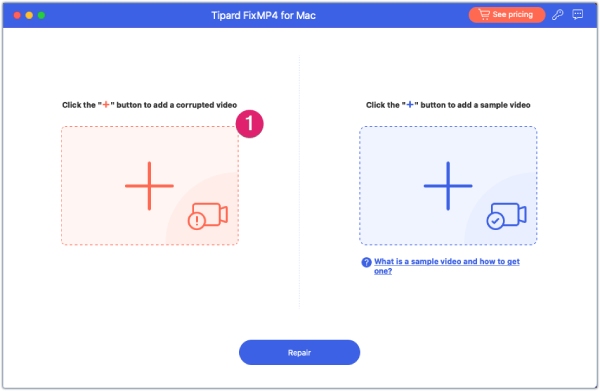This screenshot has width=600, height=391.
Task: Click the shopping cart icon in header
Action: [484, 15]
